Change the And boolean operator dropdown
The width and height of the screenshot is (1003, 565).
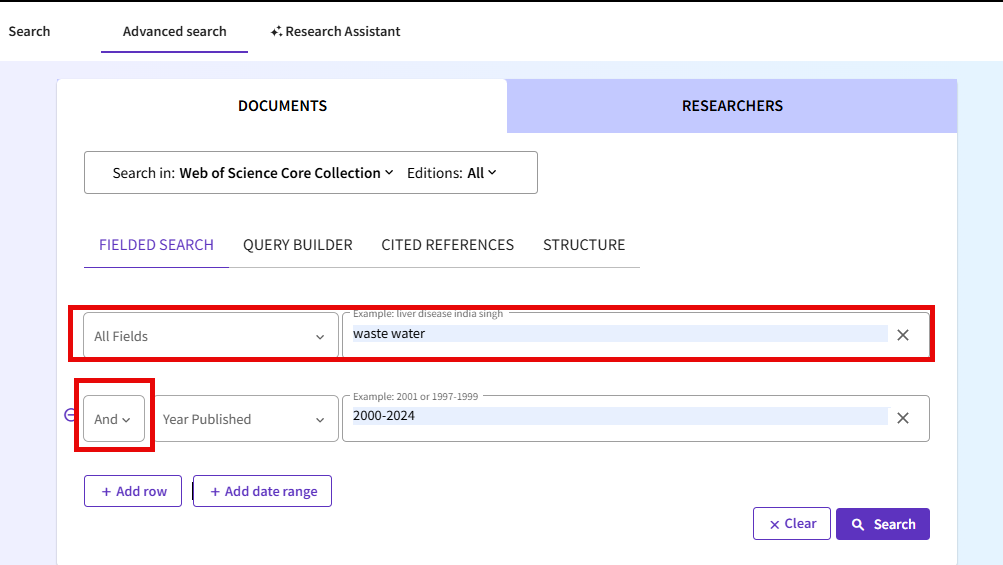click(x=113, y=419)
